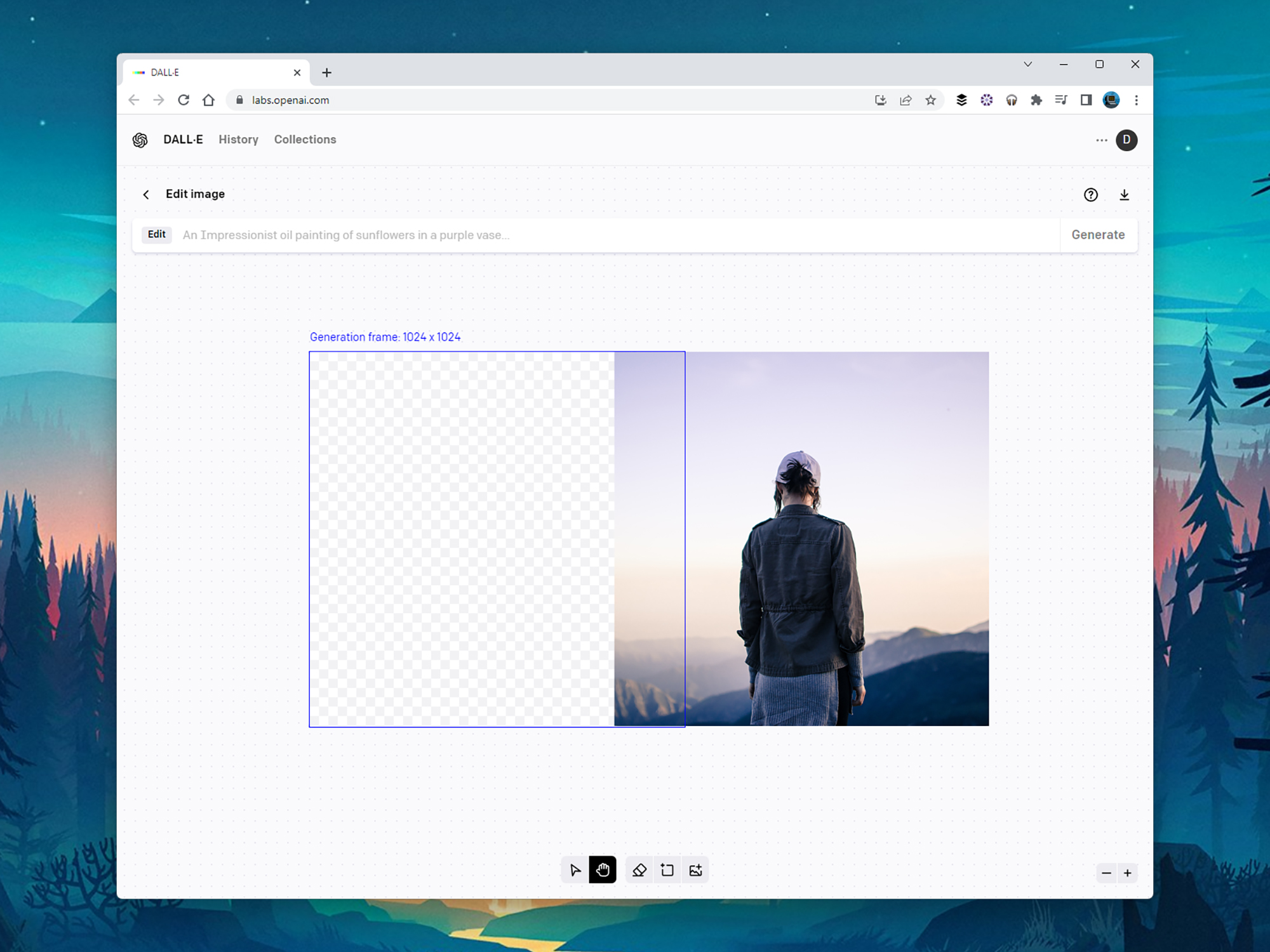Zoom in with plus button
The height and width of the screenshot is (952, 1270).
pyautogui.click(x=1128, y=873)
